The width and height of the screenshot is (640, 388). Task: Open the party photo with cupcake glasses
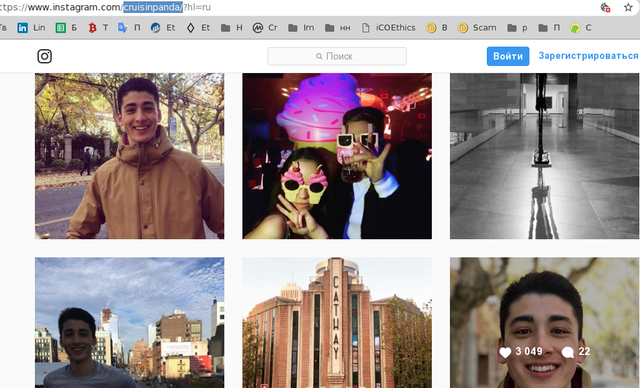(x=337, y=156)
